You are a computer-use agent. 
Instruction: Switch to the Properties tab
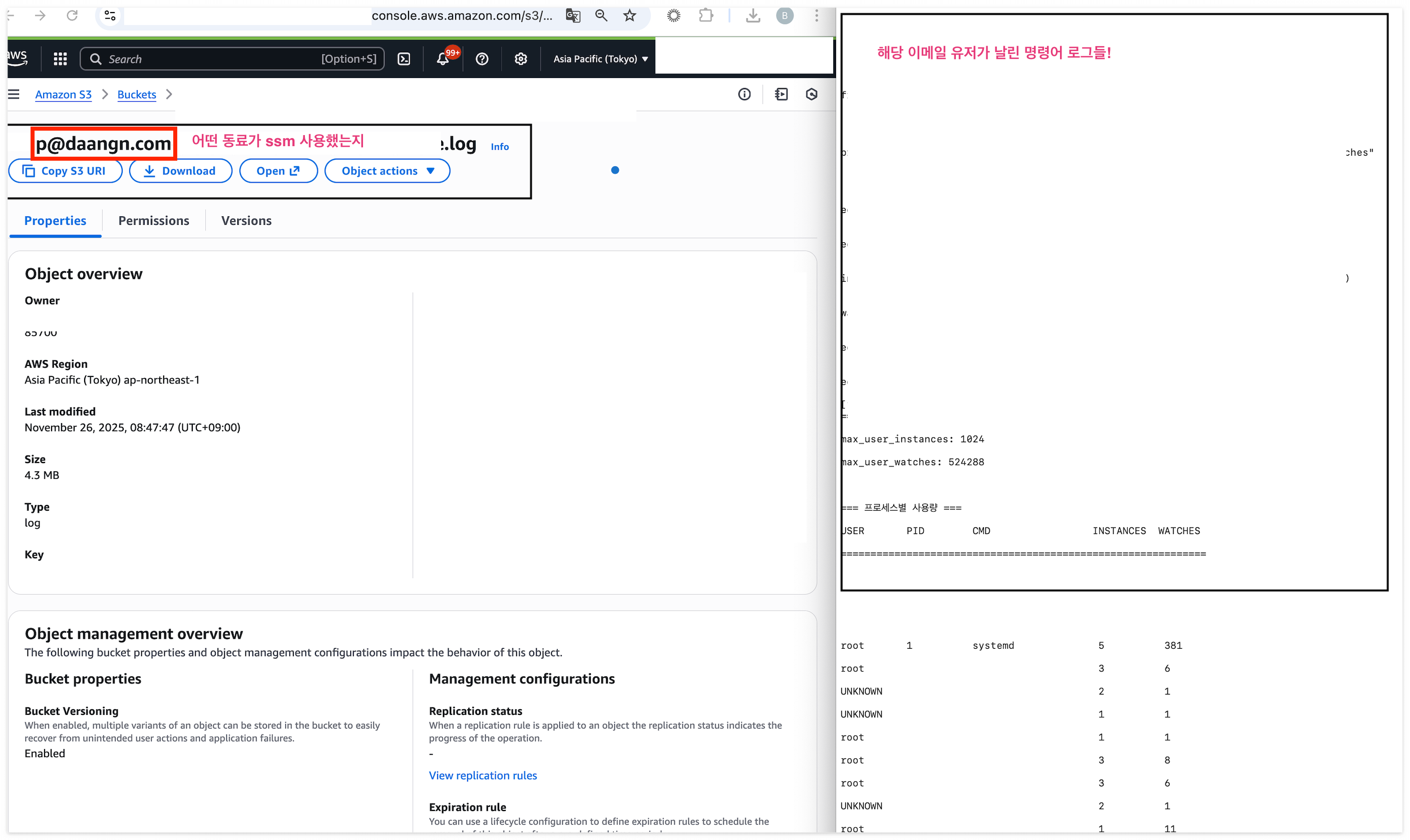click(x=56, y=221)
